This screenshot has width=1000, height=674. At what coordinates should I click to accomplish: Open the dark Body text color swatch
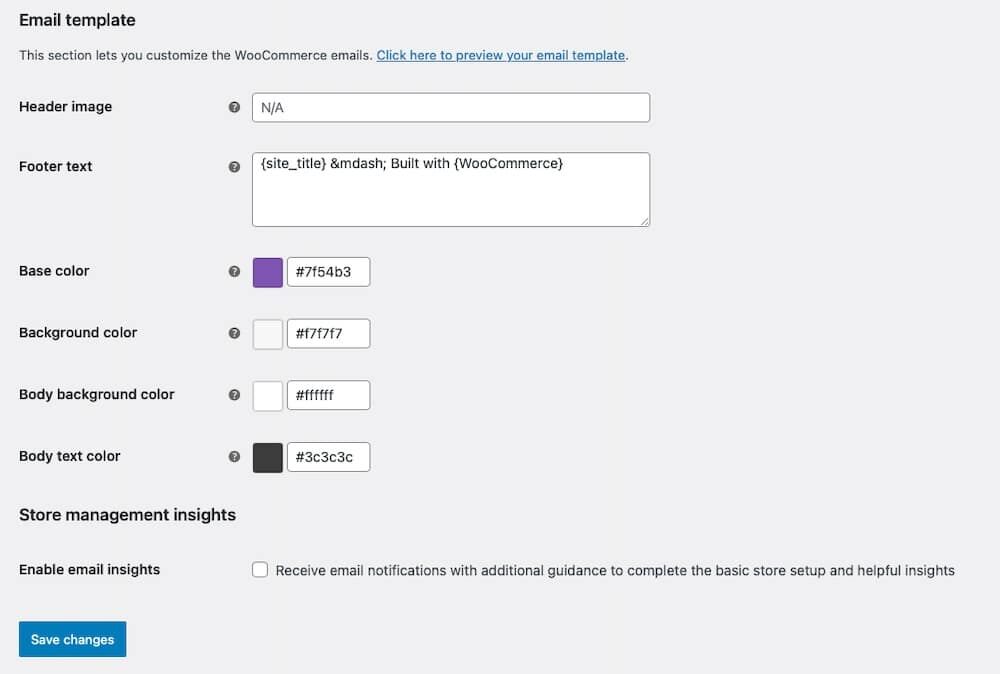(x=268, y=458)
